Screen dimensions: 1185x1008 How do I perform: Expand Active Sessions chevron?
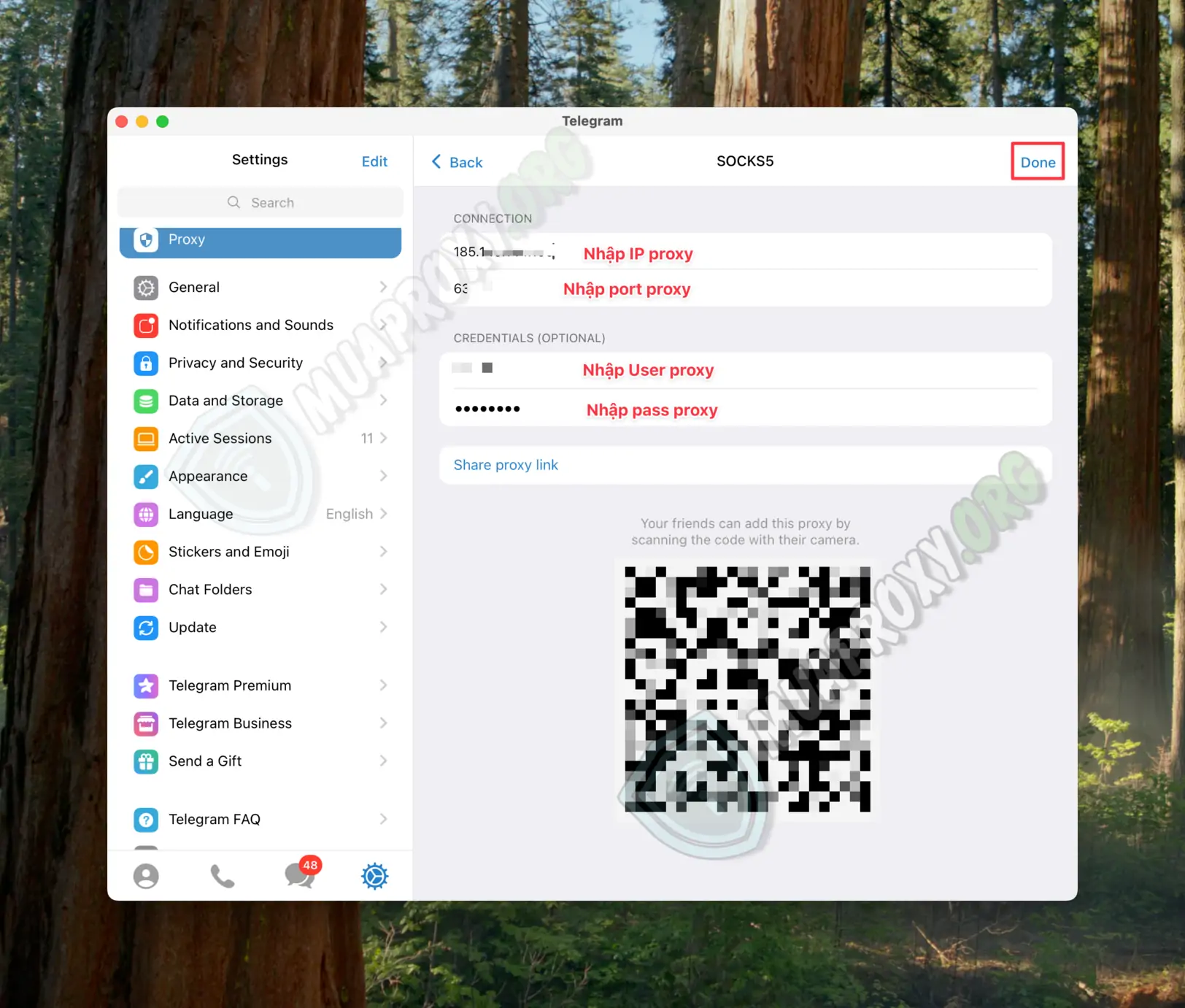click(383, 439)
